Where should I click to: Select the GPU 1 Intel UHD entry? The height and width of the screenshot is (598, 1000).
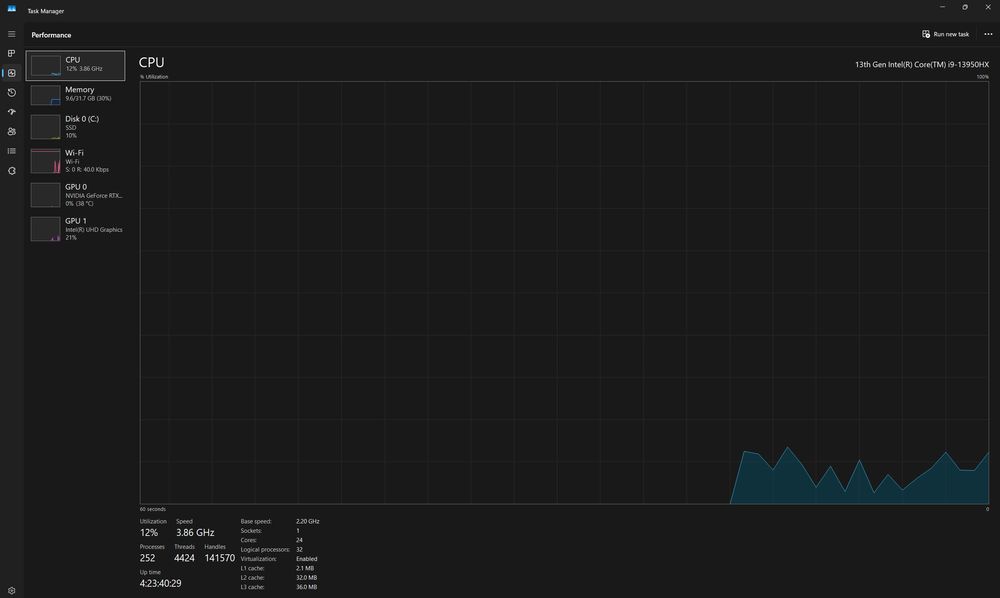point(75,229)
